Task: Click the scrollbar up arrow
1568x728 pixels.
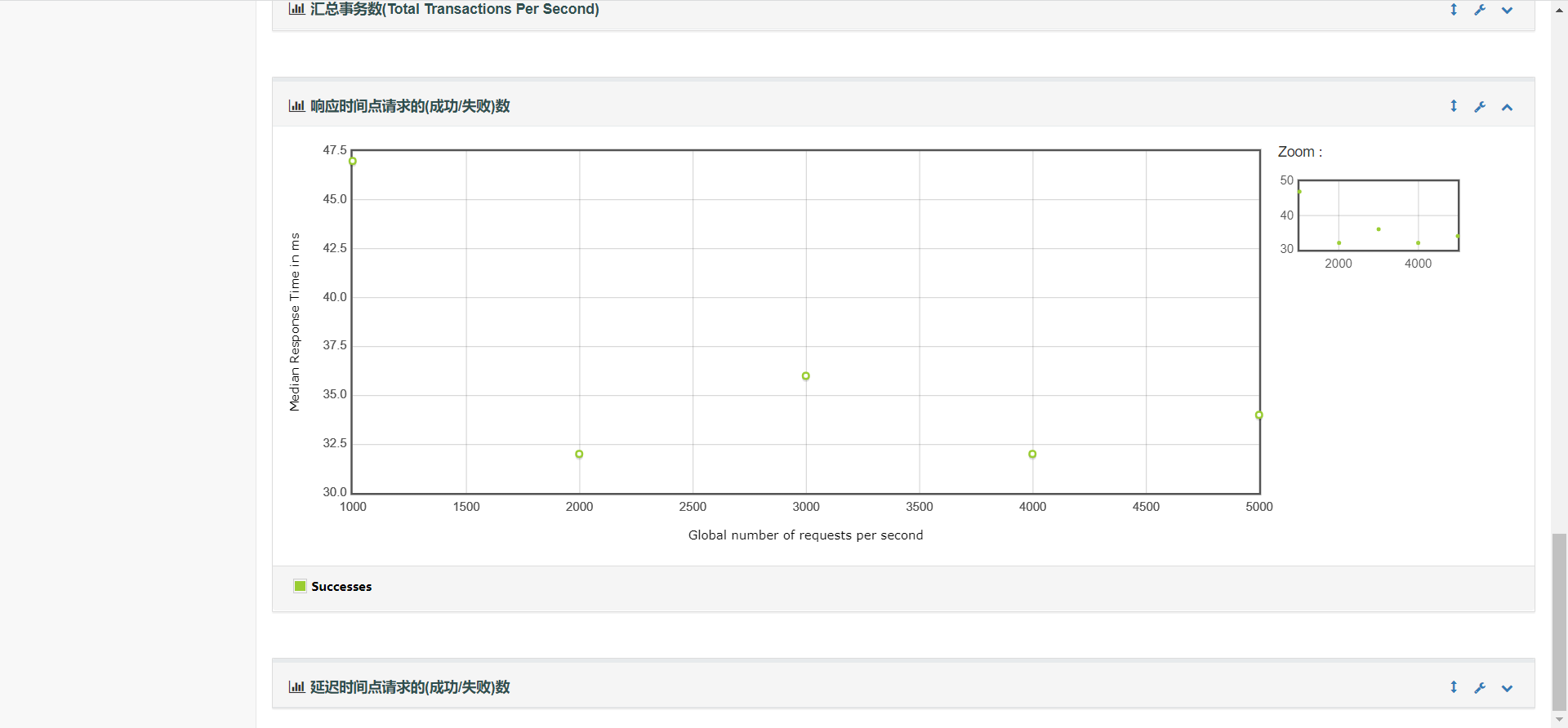Action: [x=1559, y=10]
